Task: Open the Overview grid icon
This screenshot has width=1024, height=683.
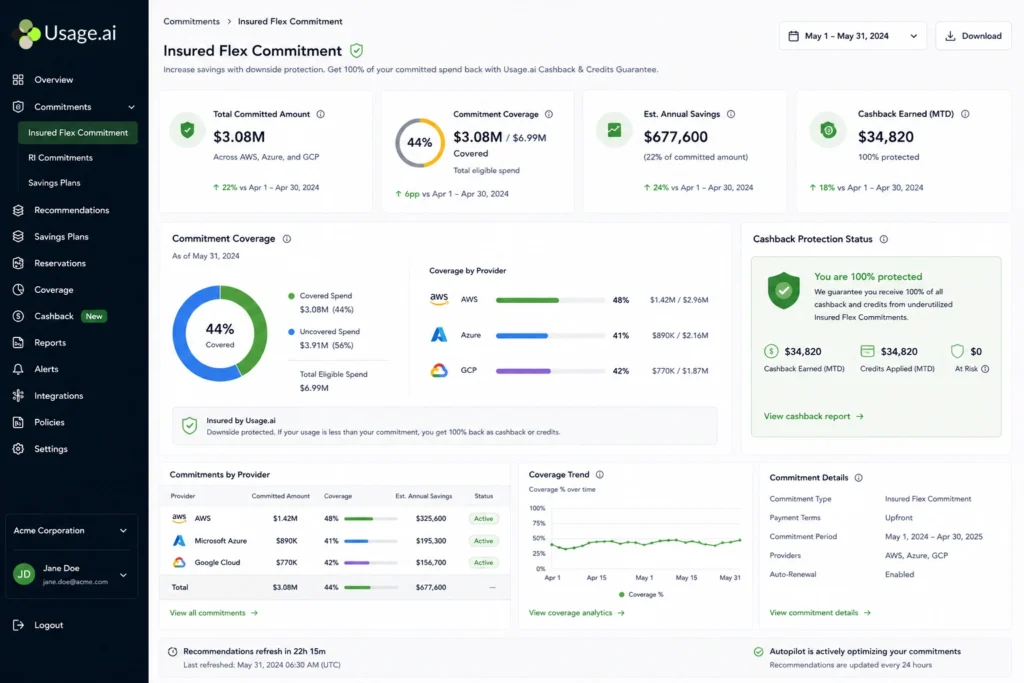Action: pos(18,80)
